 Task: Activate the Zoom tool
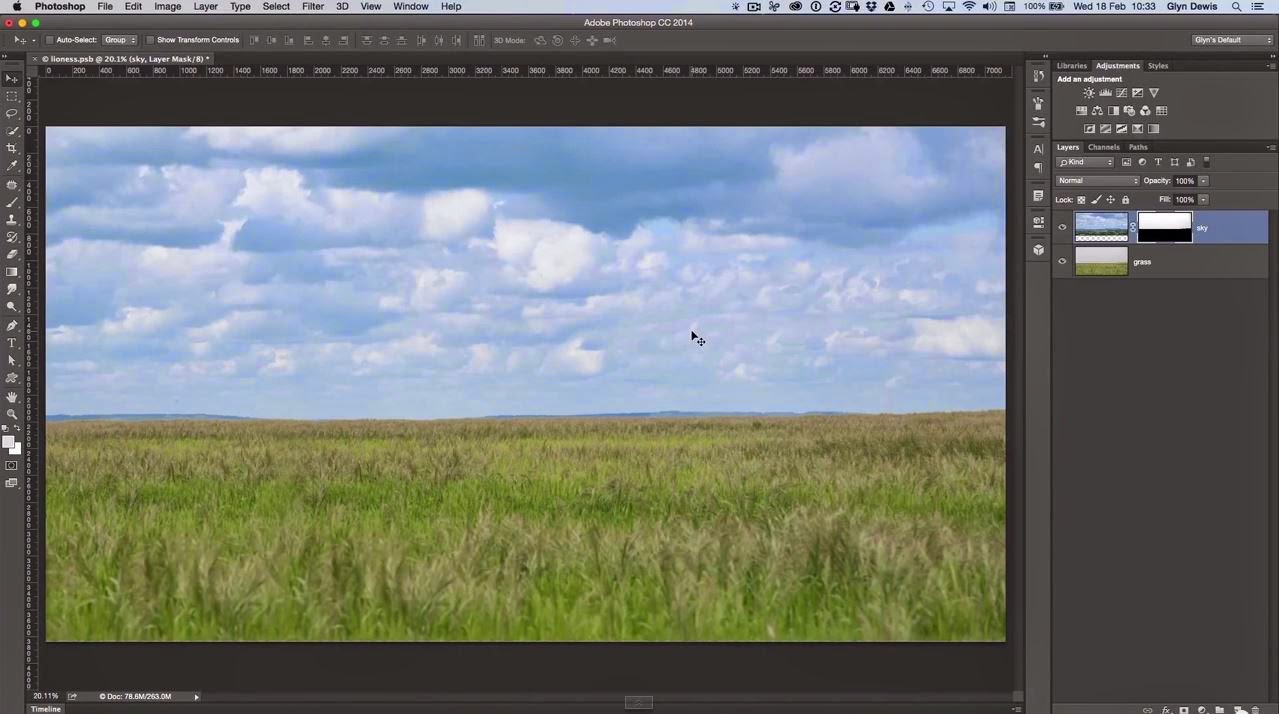(x=12, y=412)
